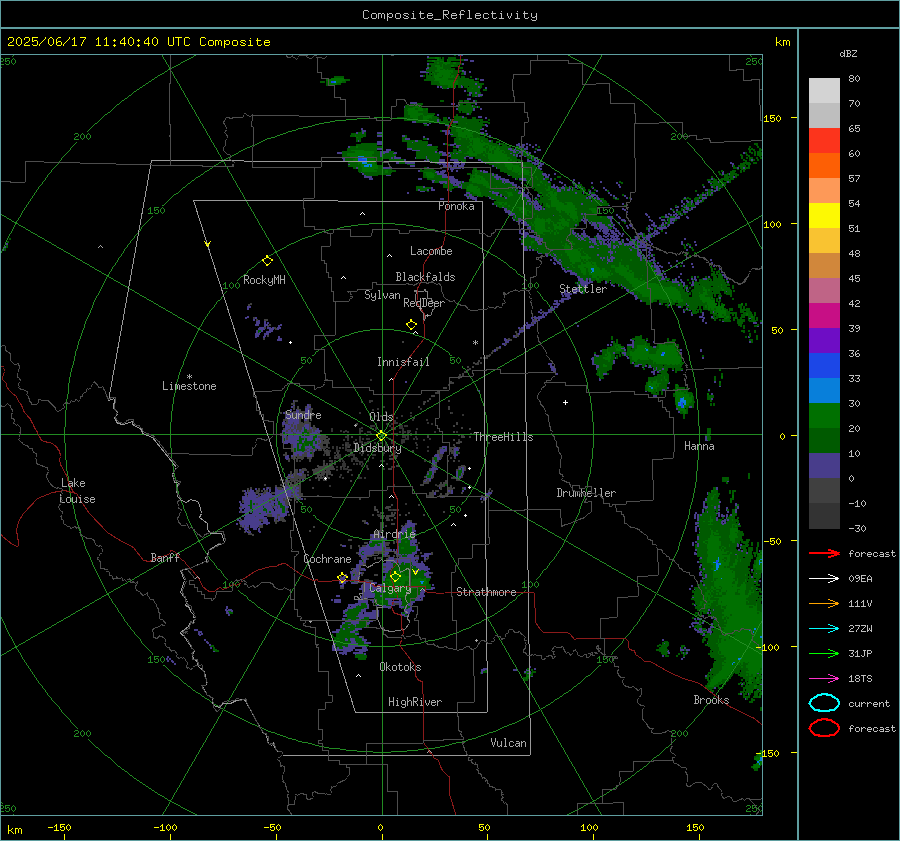Click the dBZ legend heading
Viewport: 900px width, 841px height.
848,54
